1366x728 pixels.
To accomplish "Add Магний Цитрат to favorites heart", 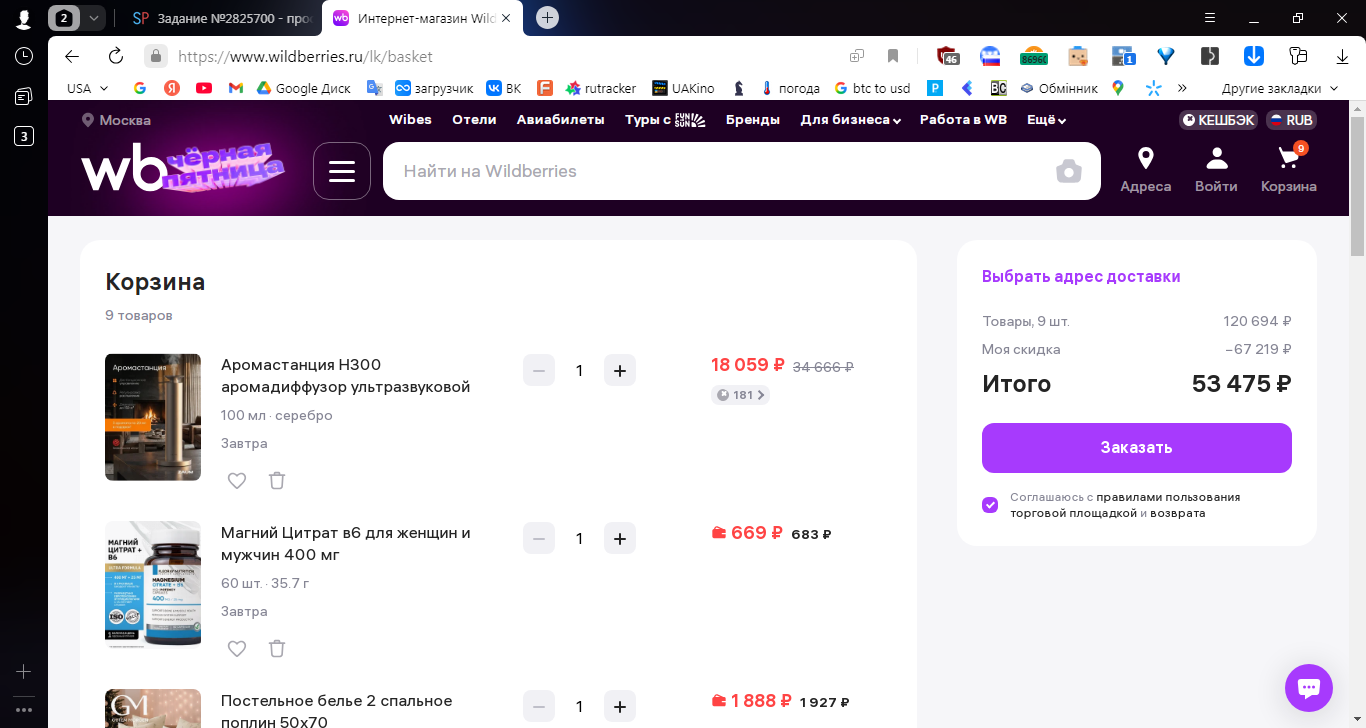I will click(x=237, y=649).
